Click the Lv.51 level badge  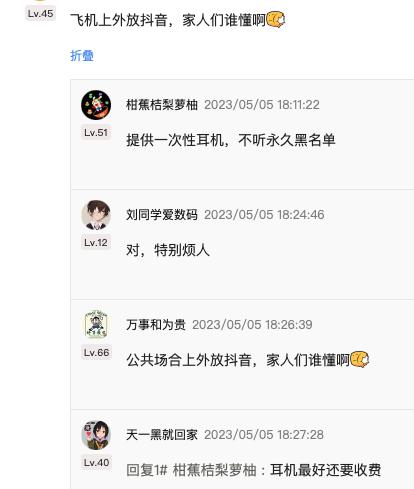tap(96, 133)
